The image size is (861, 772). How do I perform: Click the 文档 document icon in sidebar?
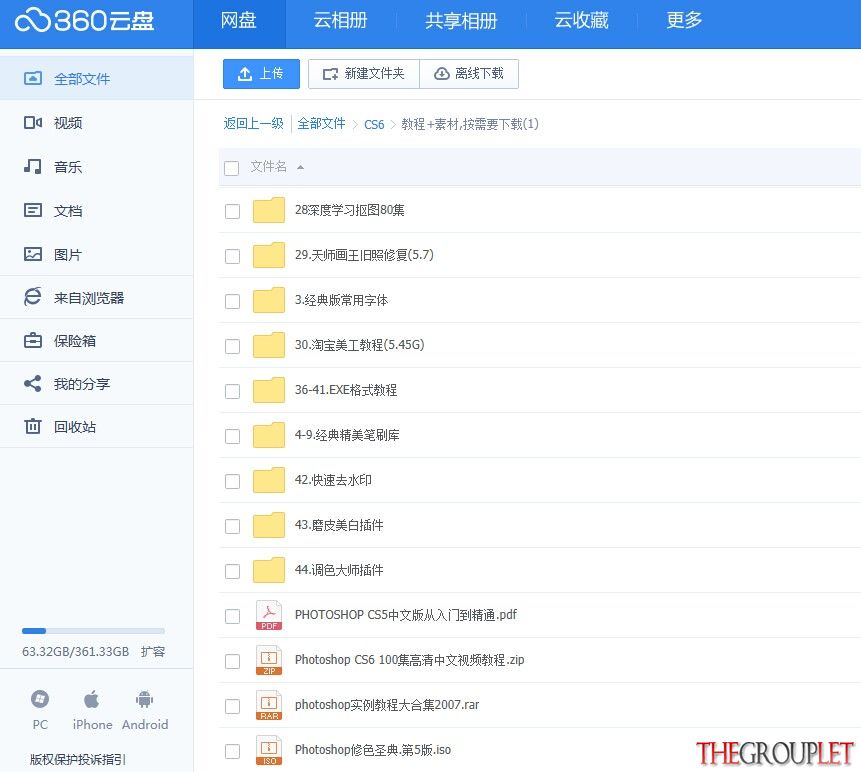(x=33, y=210)
